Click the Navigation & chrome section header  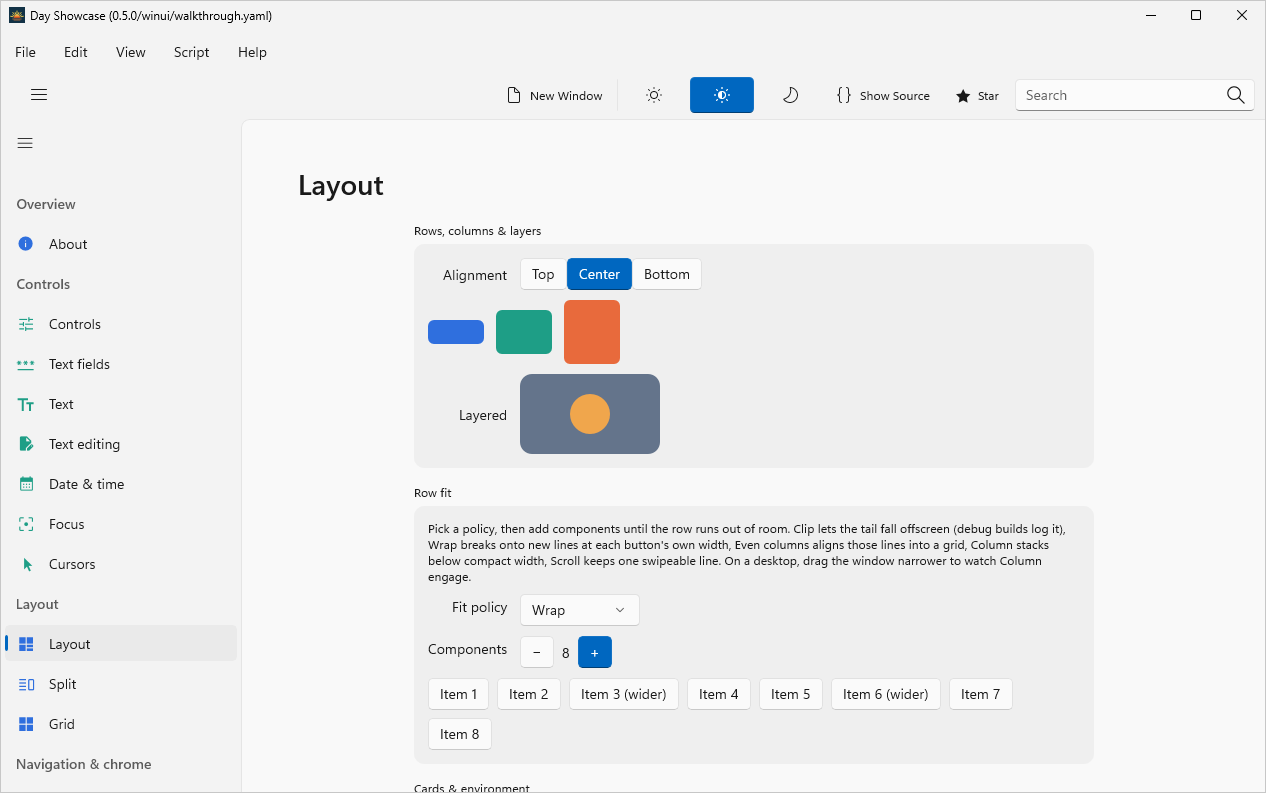point(84,764)
